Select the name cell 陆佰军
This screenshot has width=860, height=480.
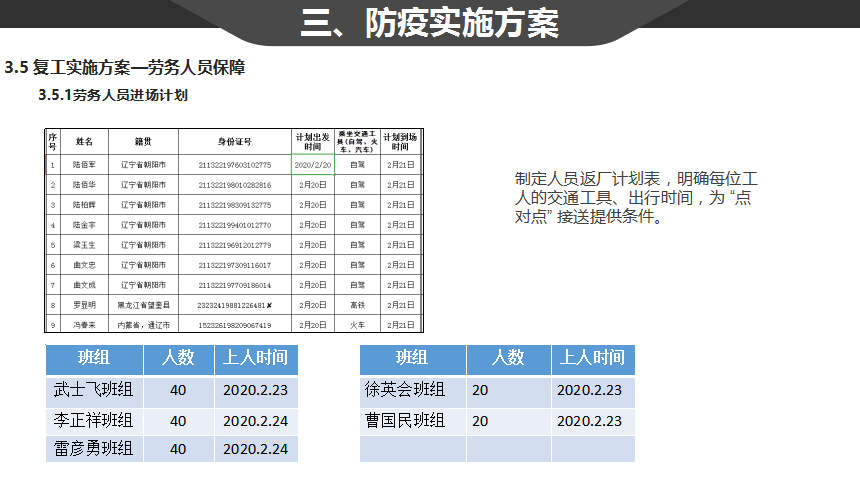click(84, 165)
